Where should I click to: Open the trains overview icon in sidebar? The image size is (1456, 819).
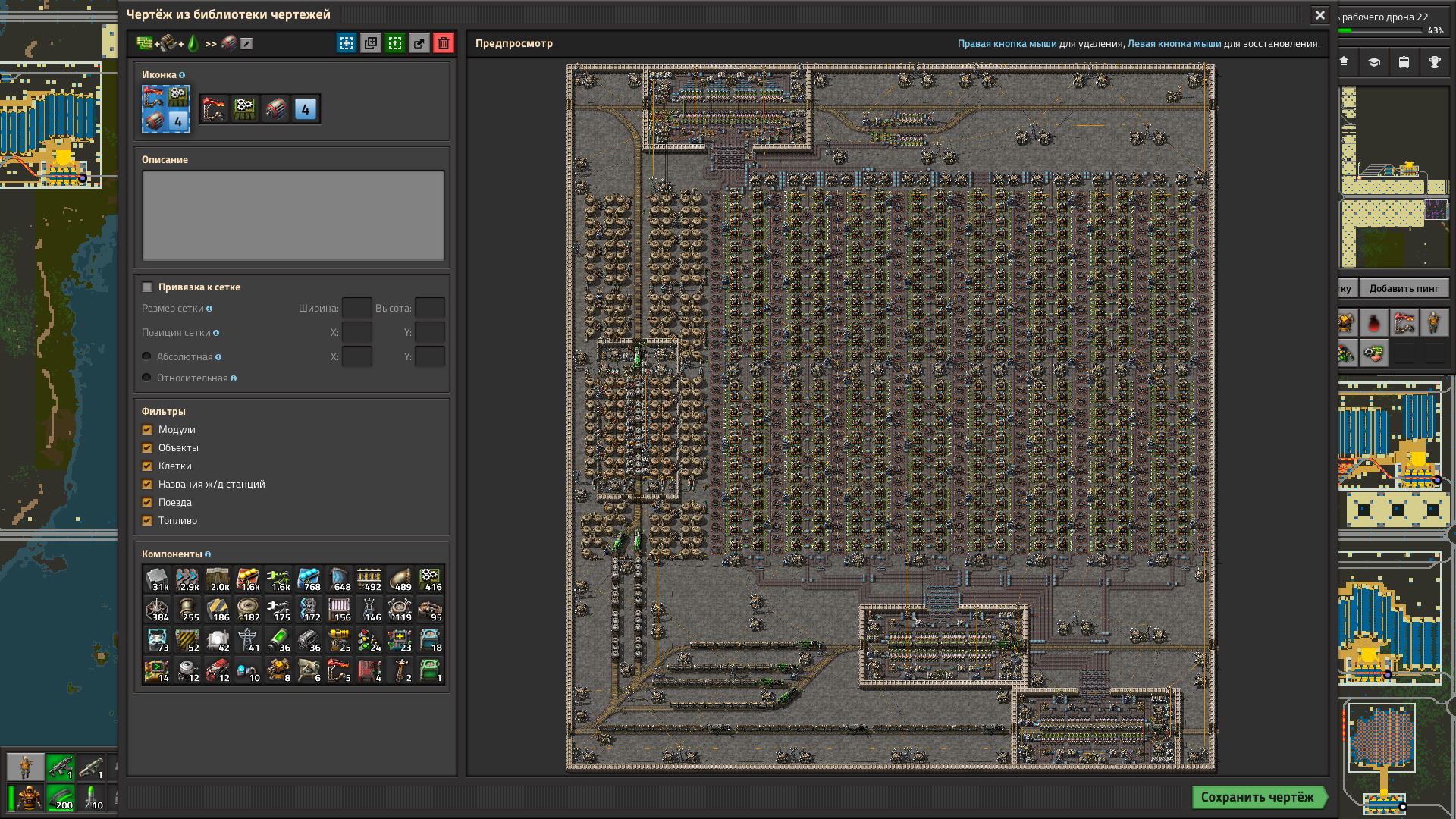tap(1404, 62)
